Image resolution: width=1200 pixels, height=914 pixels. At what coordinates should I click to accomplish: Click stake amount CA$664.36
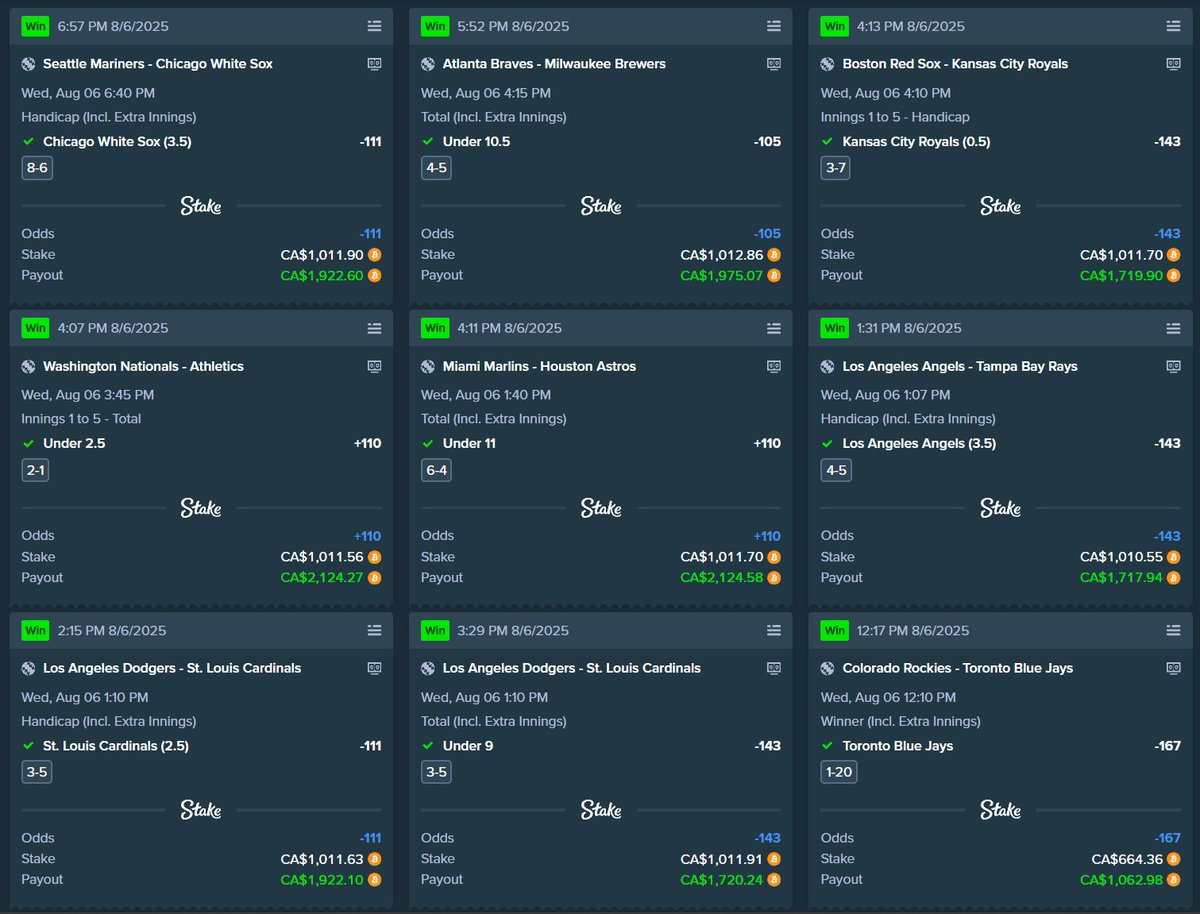pos(1128,858)
